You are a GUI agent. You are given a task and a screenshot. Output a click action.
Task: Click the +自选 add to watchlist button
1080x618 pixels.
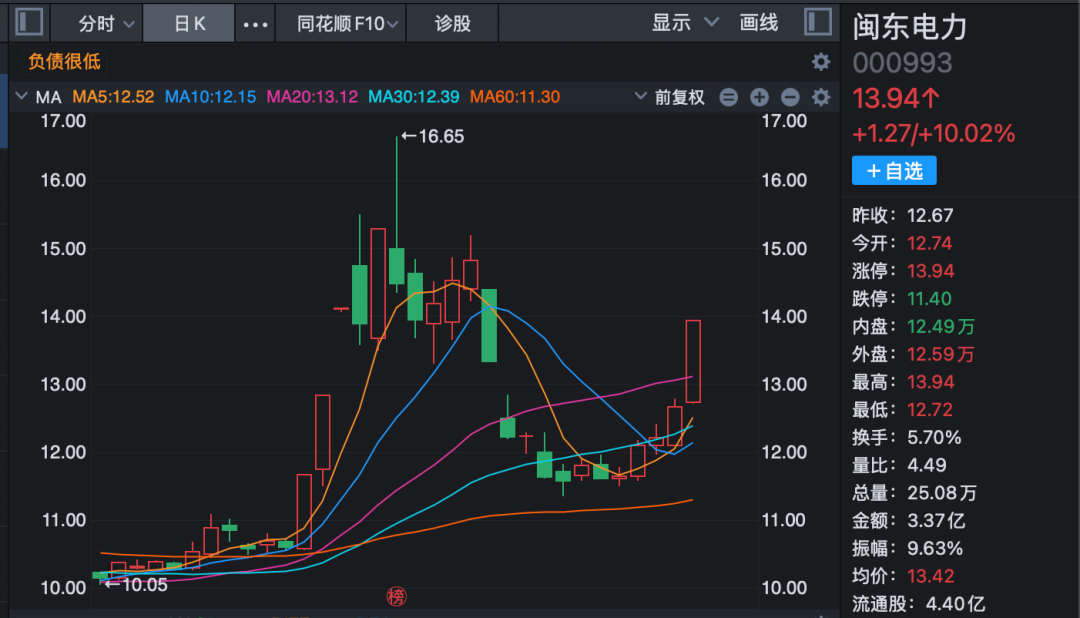pos(894,171)
